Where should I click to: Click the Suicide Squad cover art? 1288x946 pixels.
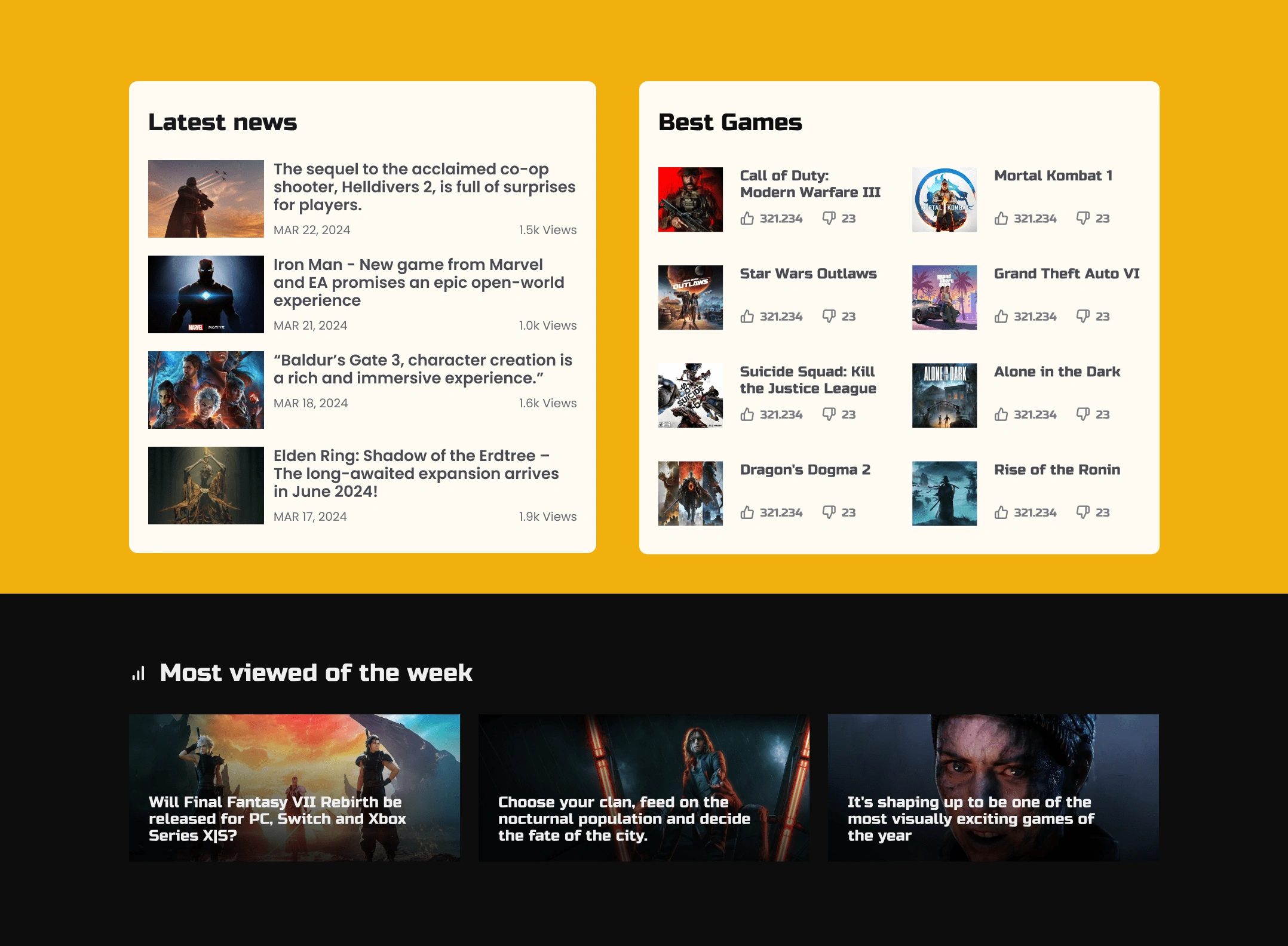[x=691, y=395]
